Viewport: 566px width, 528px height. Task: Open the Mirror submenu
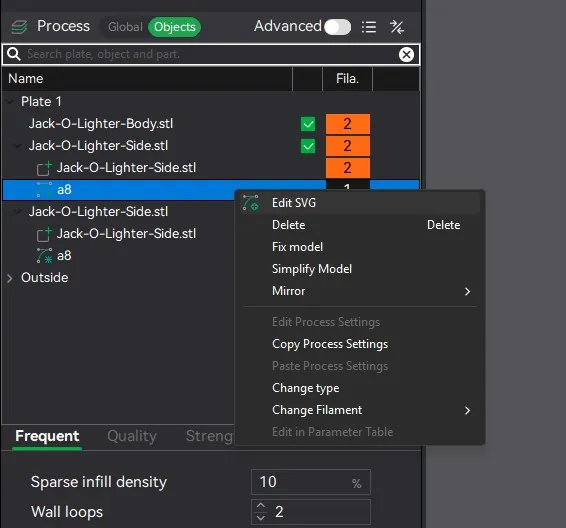tap(360, 291)
